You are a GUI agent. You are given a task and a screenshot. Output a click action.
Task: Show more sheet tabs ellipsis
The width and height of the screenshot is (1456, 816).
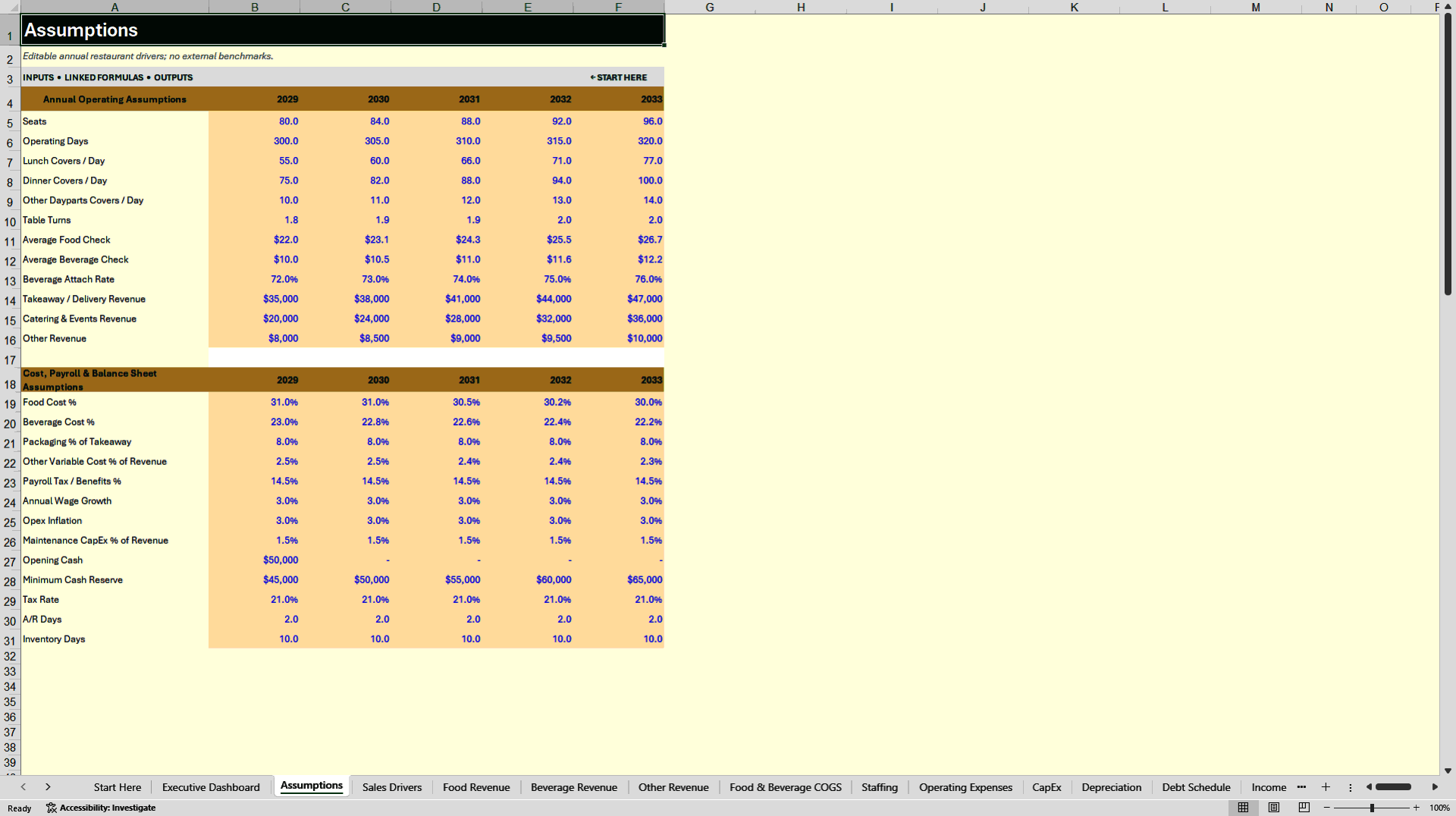(x=1301, y=787)
